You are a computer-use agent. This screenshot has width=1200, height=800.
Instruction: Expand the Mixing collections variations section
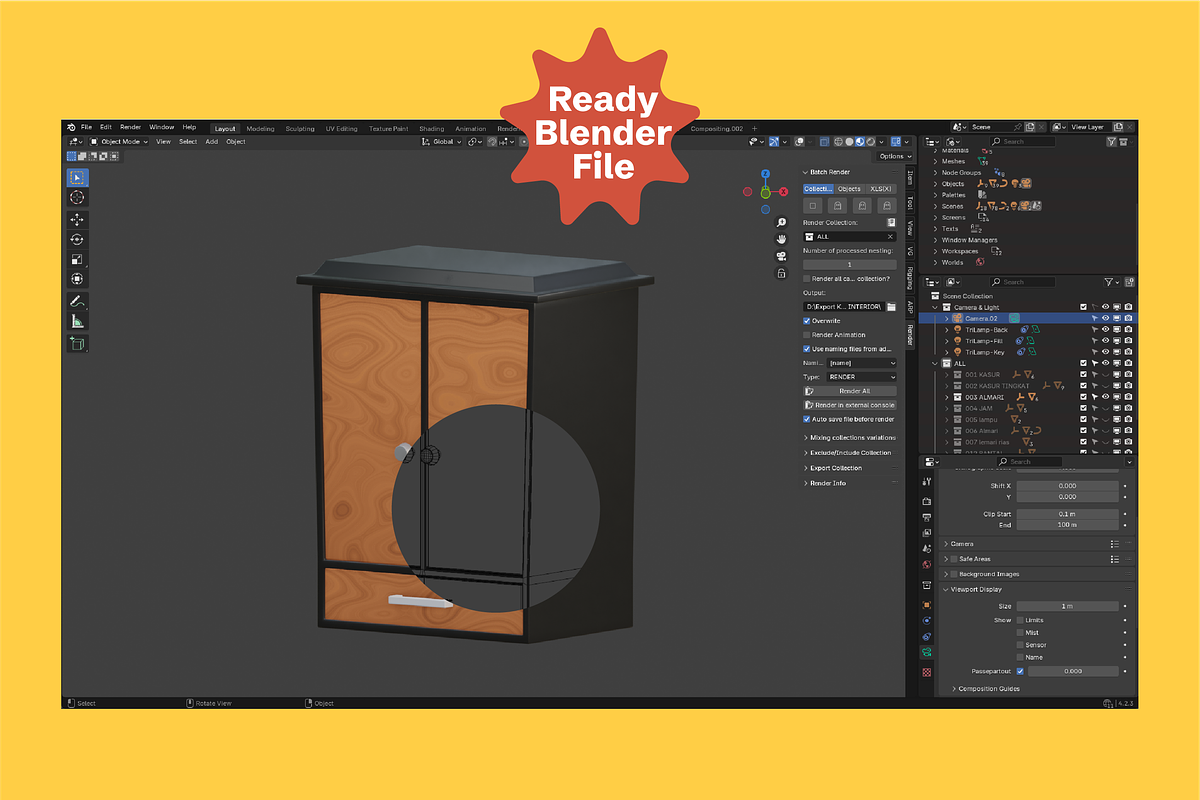pyautogui.click(x=850, y=438)
